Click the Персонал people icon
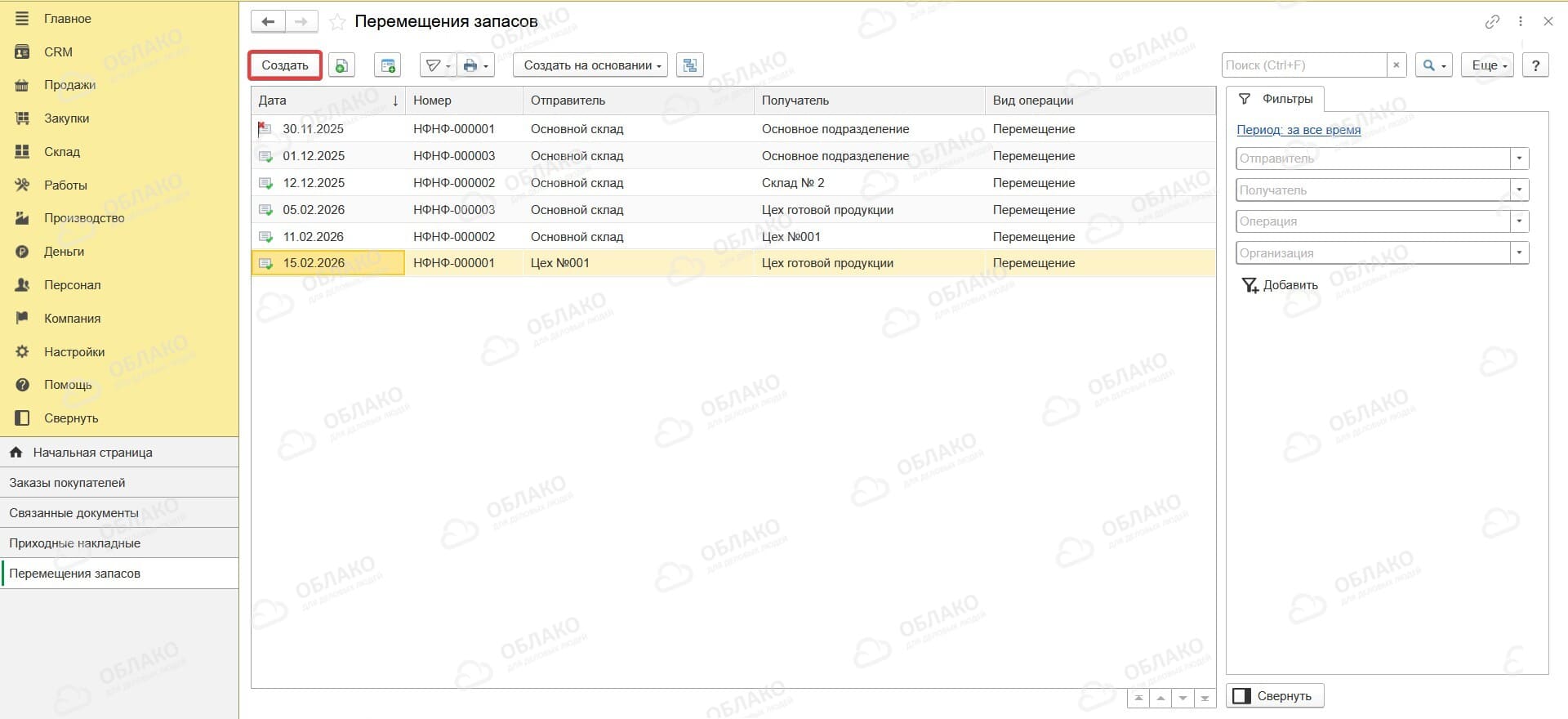 tap(23, 285)
